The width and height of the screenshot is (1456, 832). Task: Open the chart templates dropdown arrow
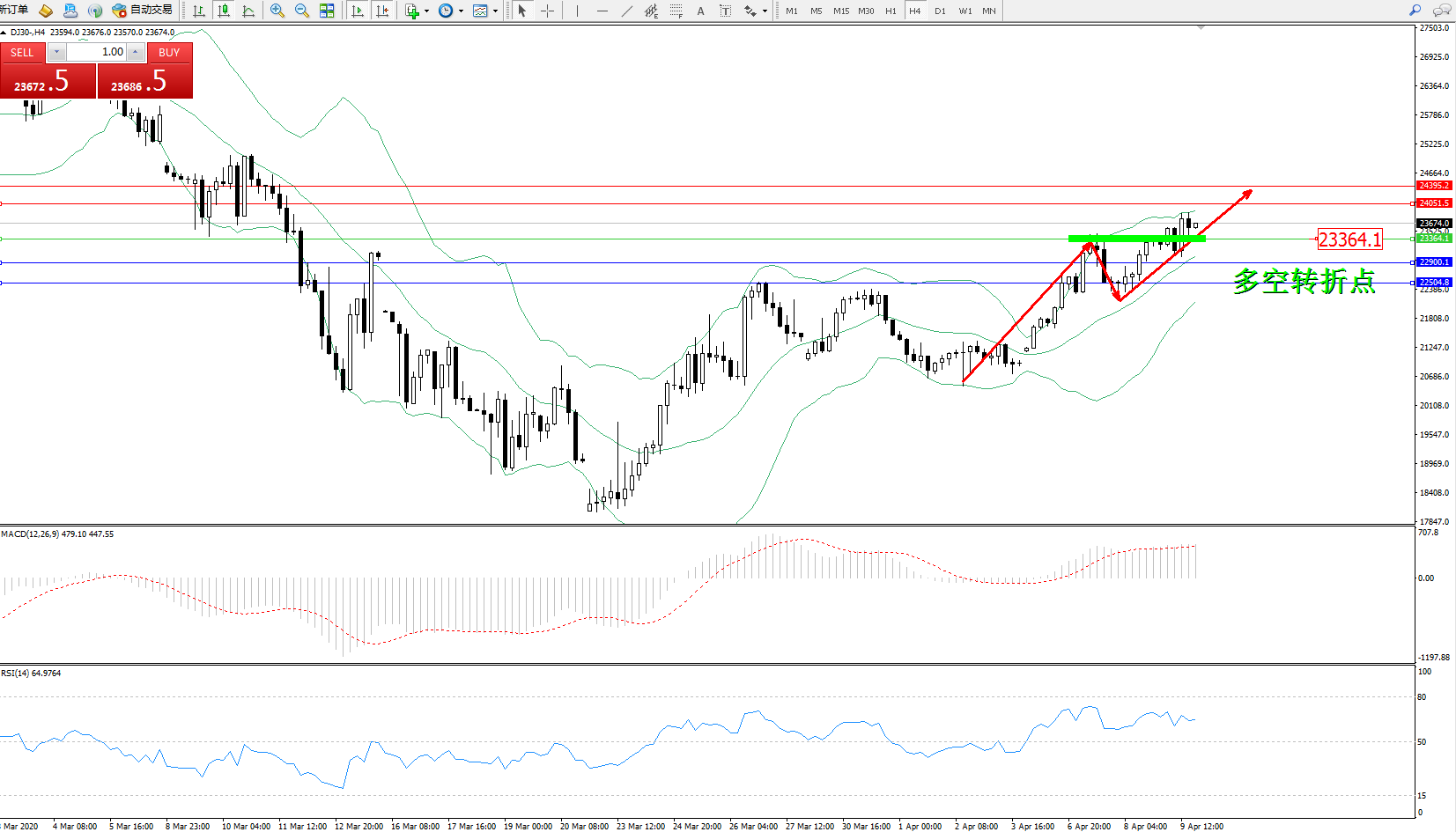tap(495, 11)
